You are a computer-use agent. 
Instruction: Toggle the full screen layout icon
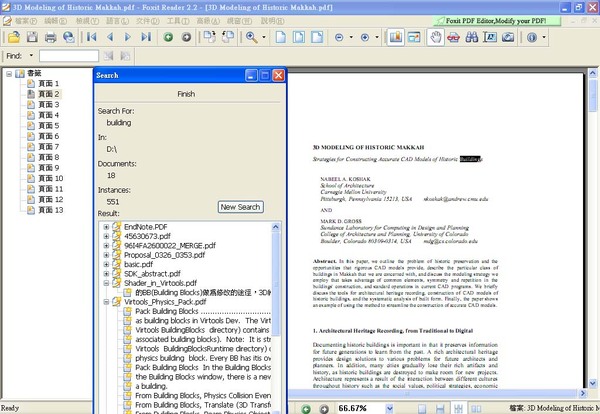point(414,37)
